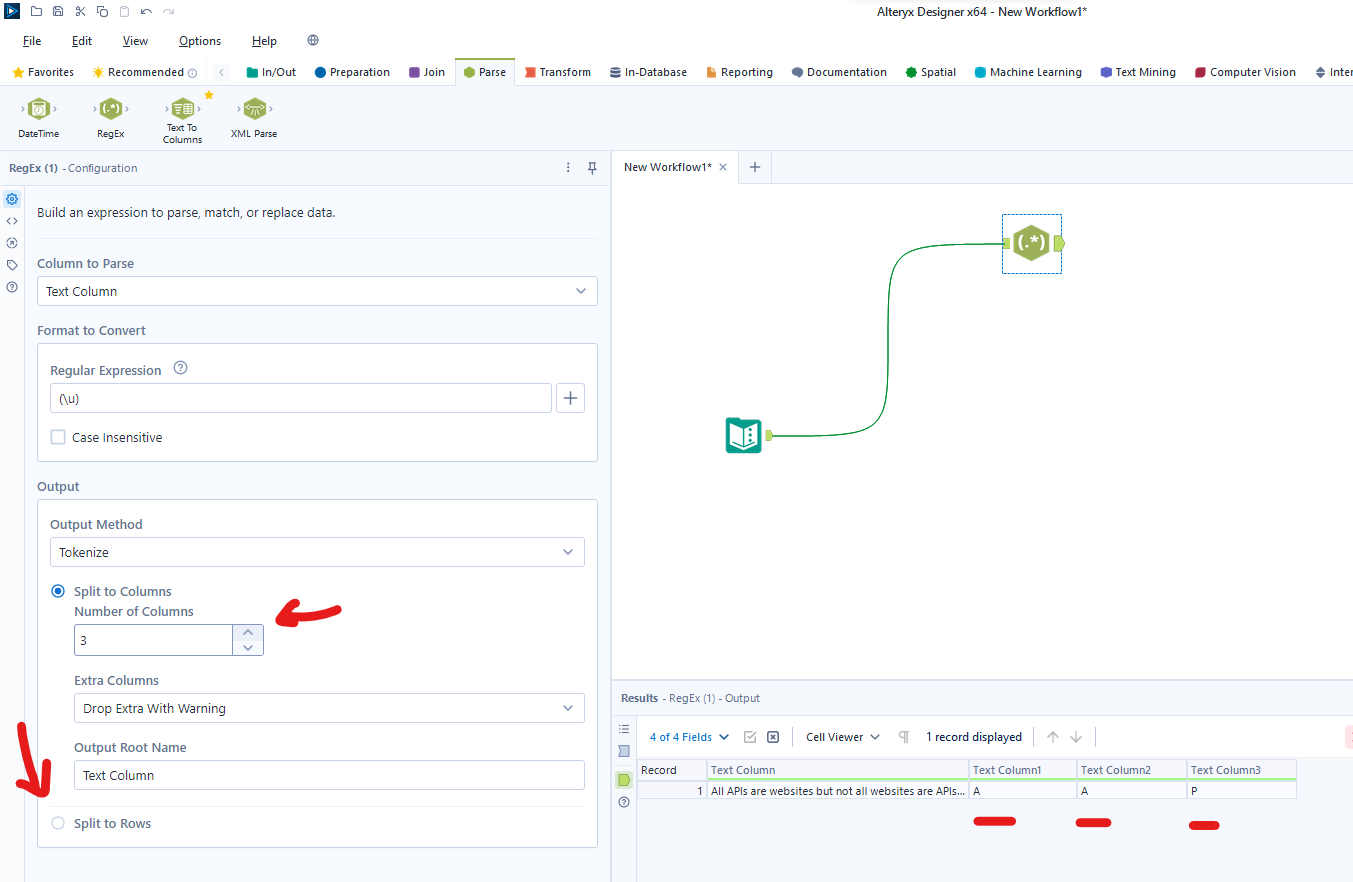The image size is (1353, 882).
Task: Click the Record column header
Action: (672, 770)
